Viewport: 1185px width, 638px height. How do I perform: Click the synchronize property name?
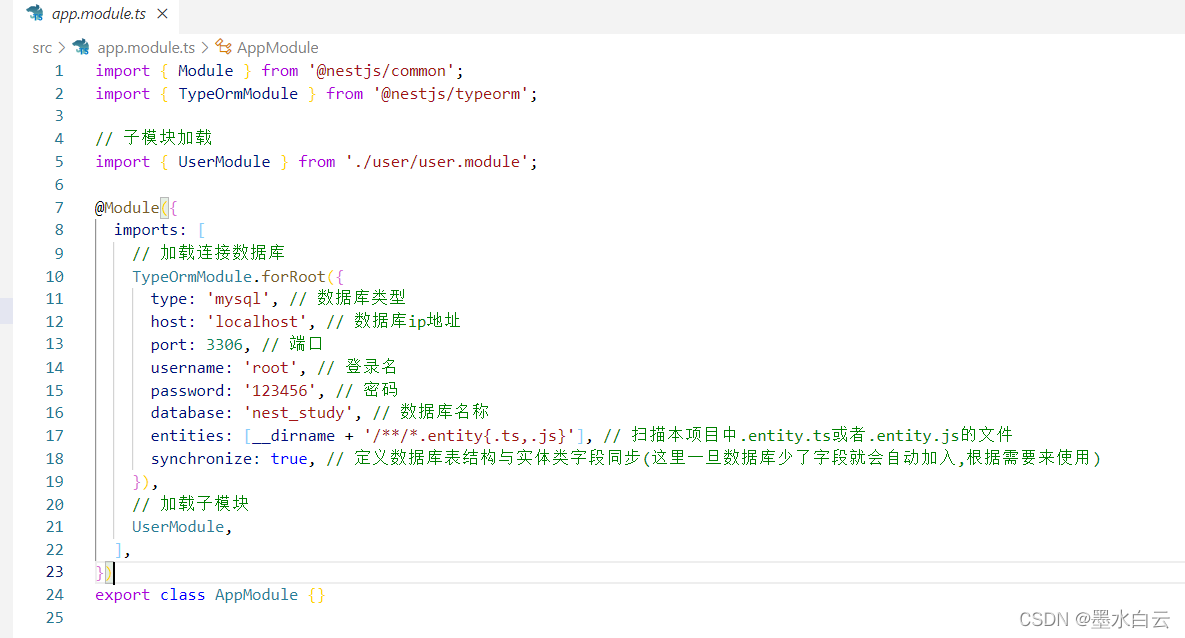(200, 459)
